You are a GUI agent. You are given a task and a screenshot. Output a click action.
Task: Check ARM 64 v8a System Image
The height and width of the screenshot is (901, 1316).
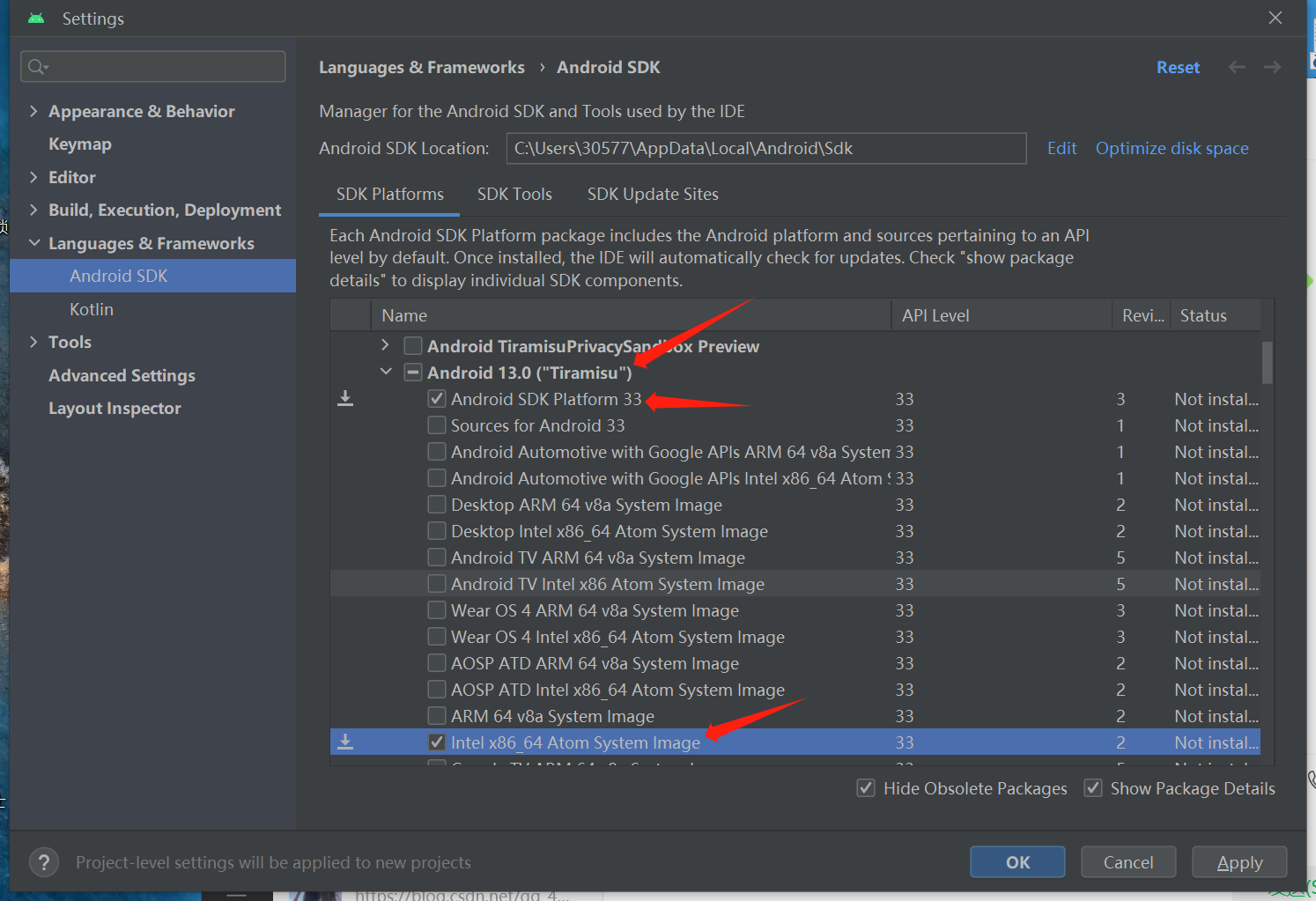click(x=436, y=716)
